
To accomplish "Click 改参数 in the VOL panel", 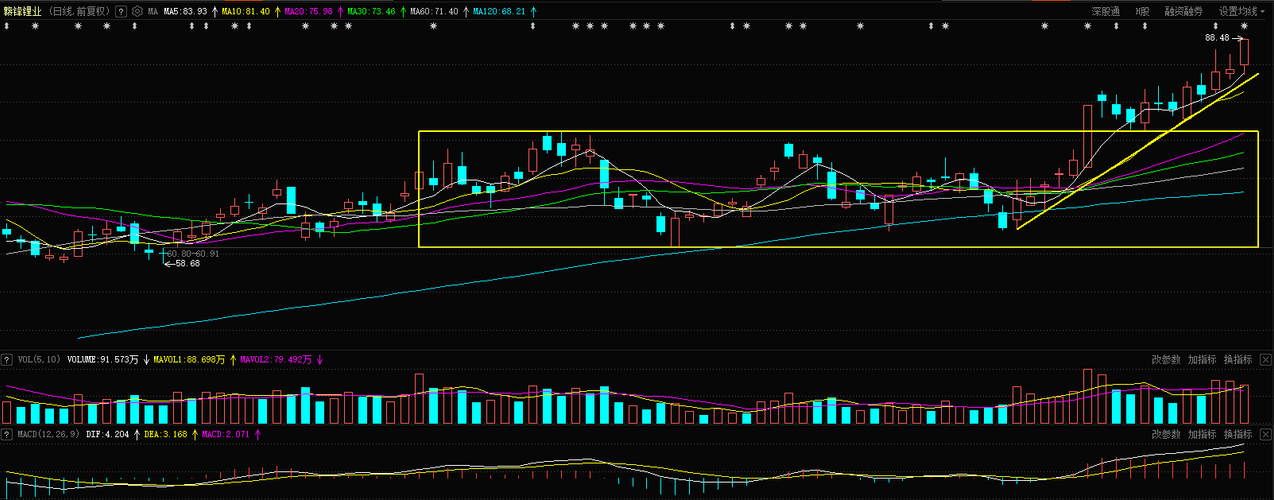I will click(x=1166, y=359).
